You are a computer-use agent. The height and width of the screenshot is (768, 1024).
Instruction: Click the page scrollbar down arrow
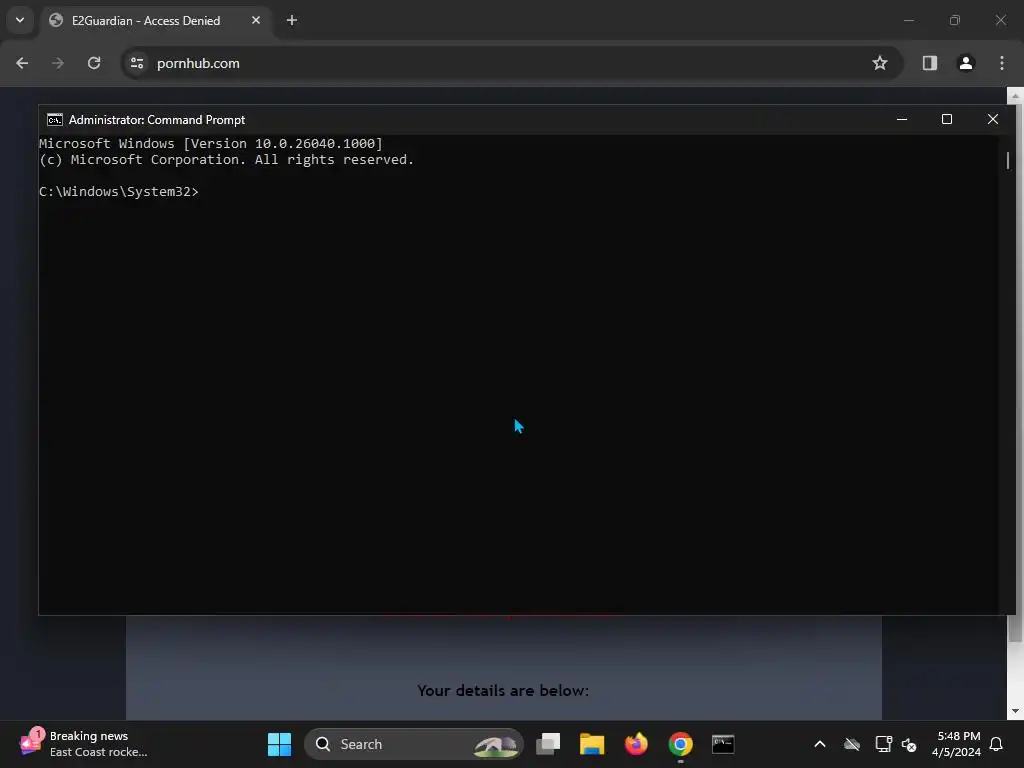[x=1015, y=711]
